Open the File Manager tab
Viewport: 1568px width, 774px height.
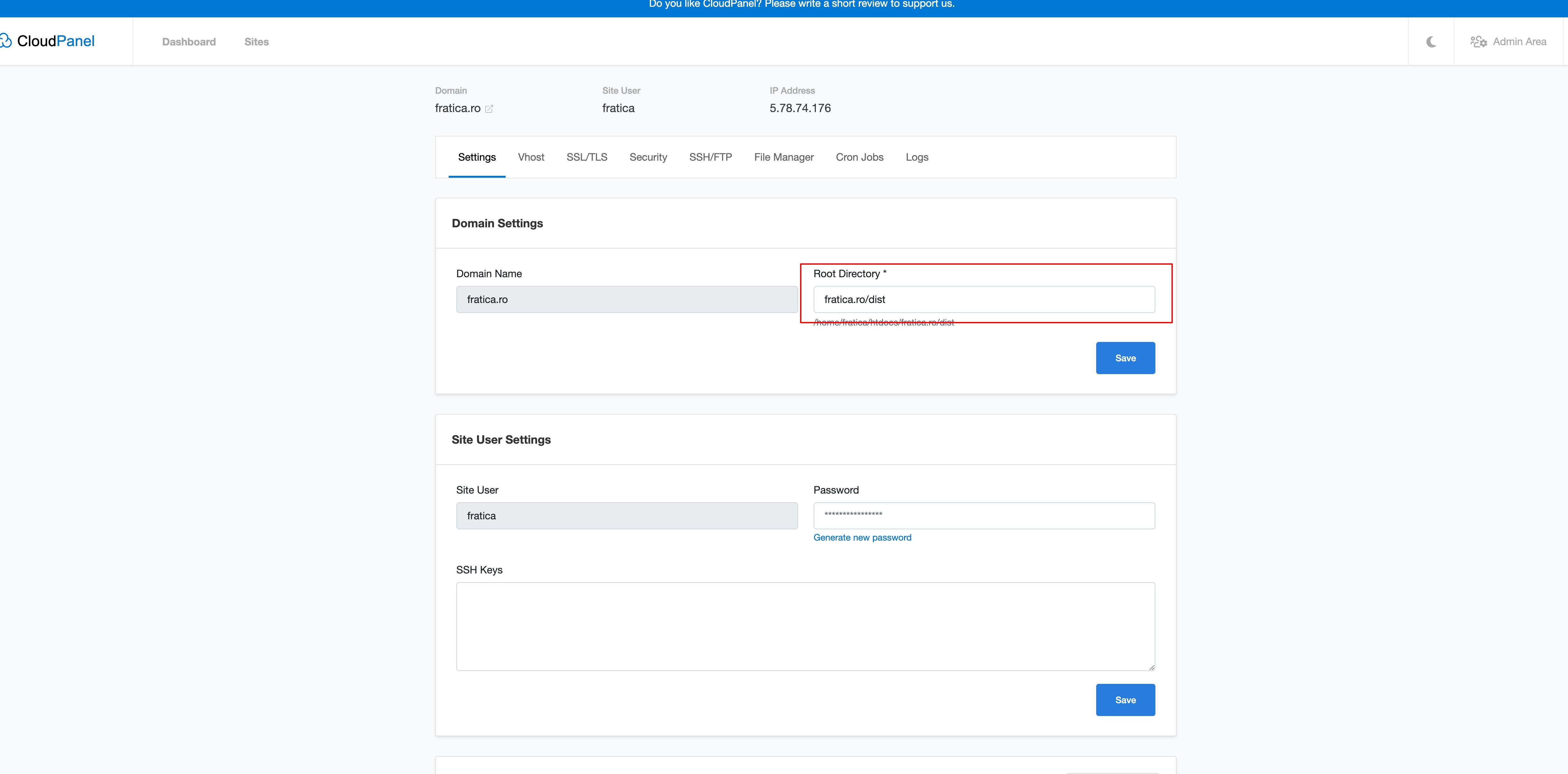[x=783, y=157]
